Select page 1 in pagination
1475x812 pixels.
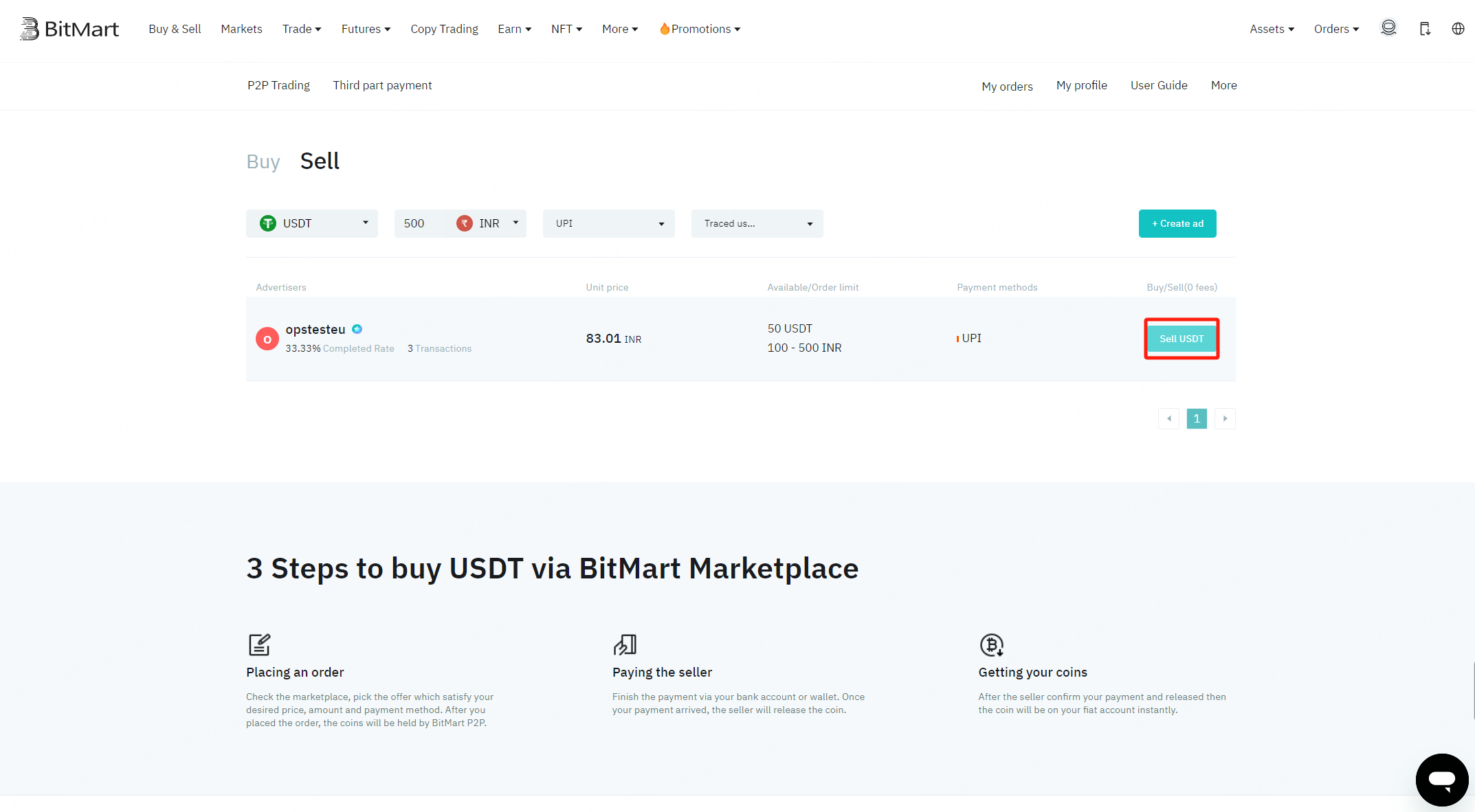[1197, 418]
